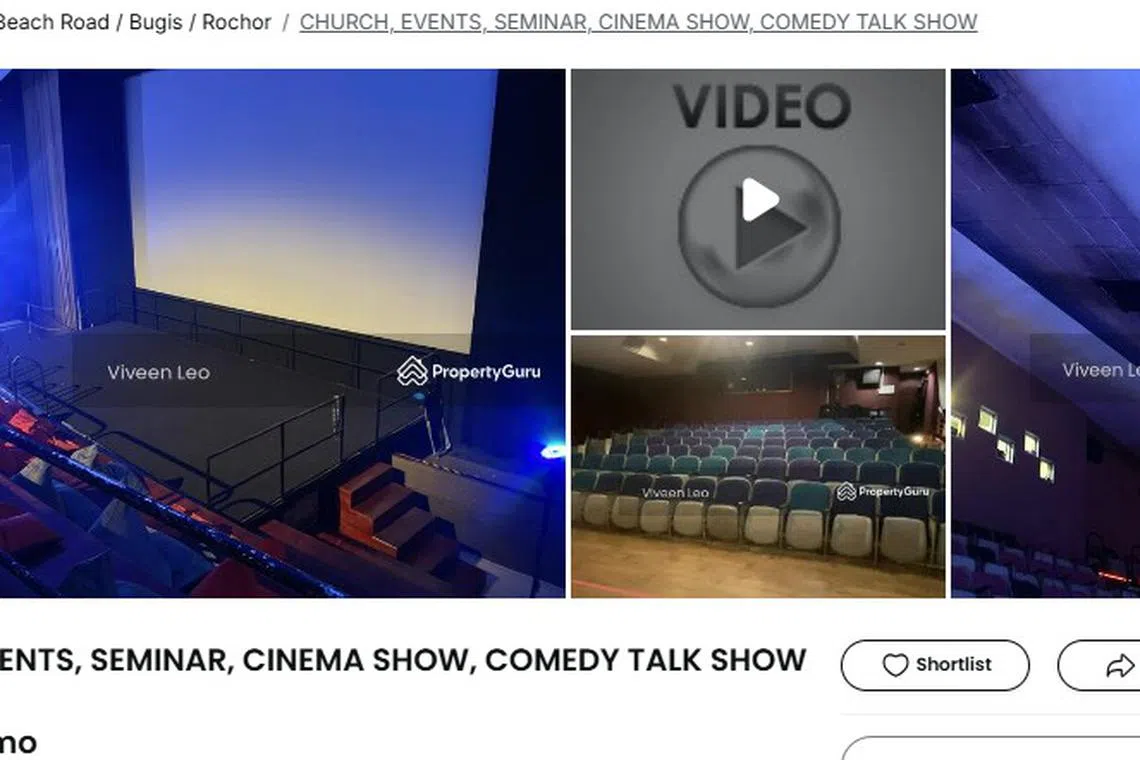Open the Beach Road / Bugis / Rochor breadcrumb
This screenshot has height=760, width=1140.
pos(135,22)
